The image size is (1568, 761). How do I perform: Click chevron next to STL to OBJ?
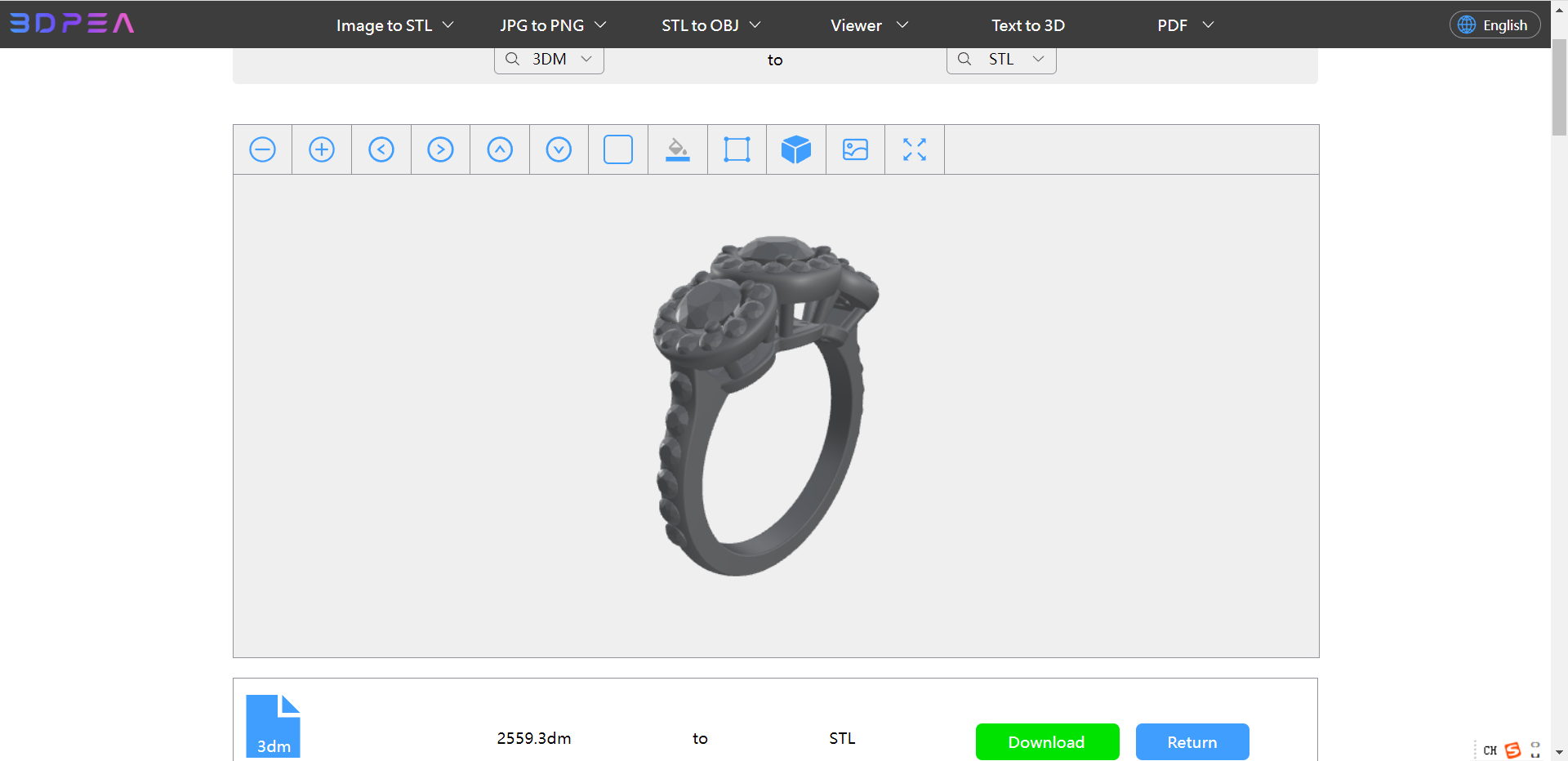coord(755,25)
